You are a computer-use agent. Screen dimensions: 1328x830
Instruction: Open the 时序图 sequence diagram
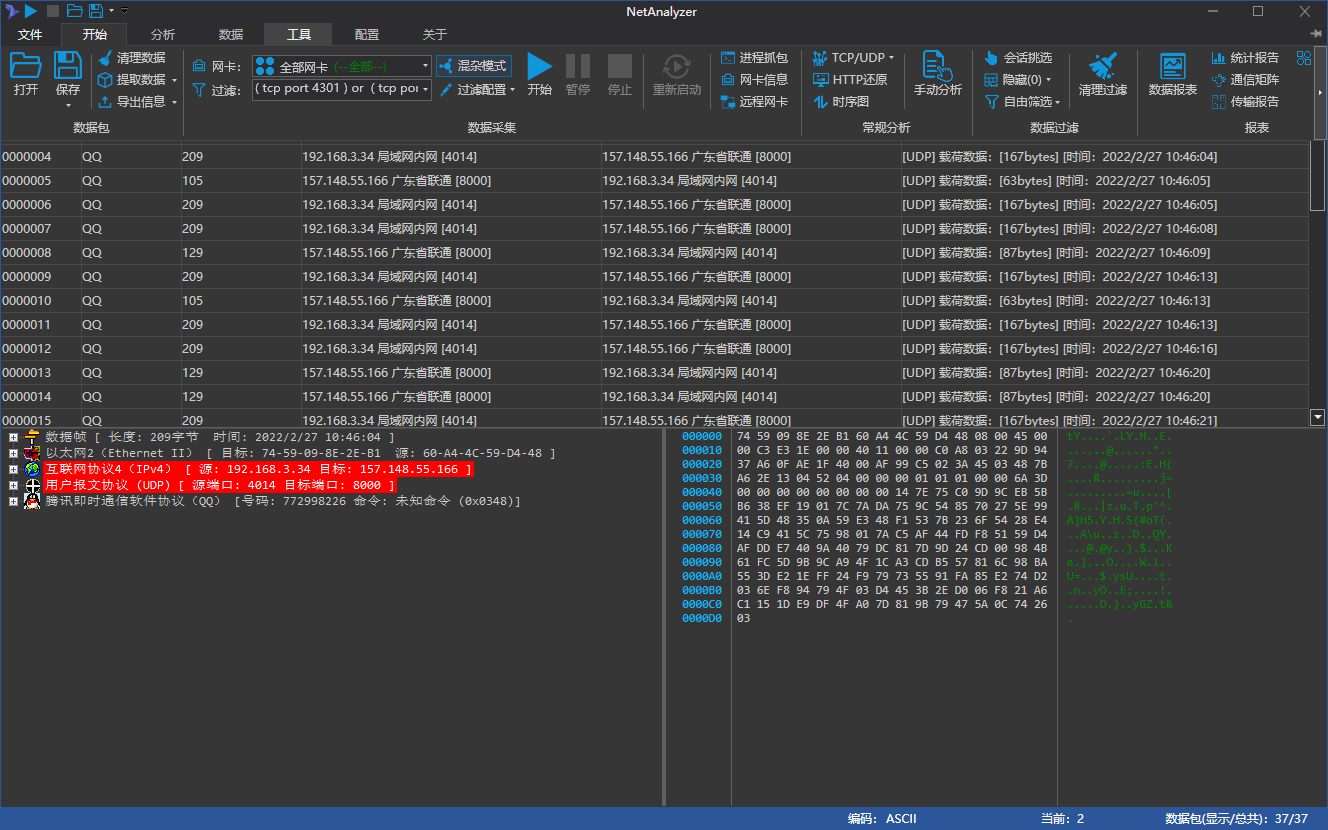point(841,102)
